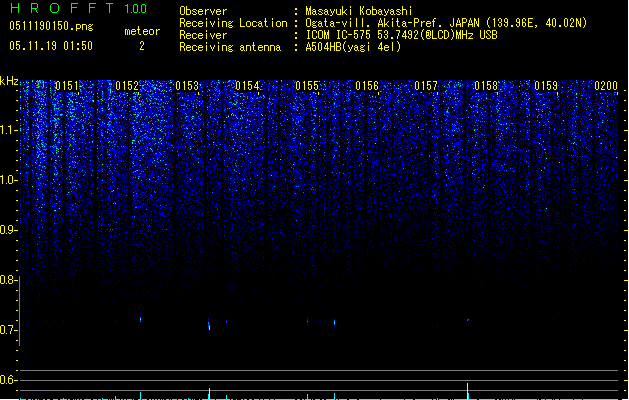The height and width of the screenshot is (400, 629).
Task: Click the 0.8 kHz axis tick label
Action: tap(8, 280)
